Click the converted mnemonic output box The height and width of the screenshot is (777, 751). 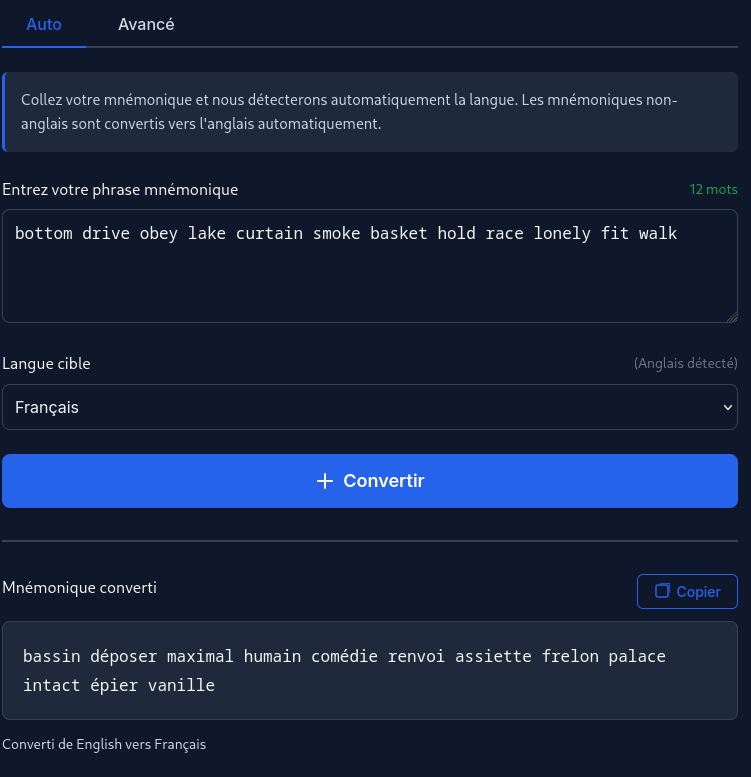click(x=369, y=670)
